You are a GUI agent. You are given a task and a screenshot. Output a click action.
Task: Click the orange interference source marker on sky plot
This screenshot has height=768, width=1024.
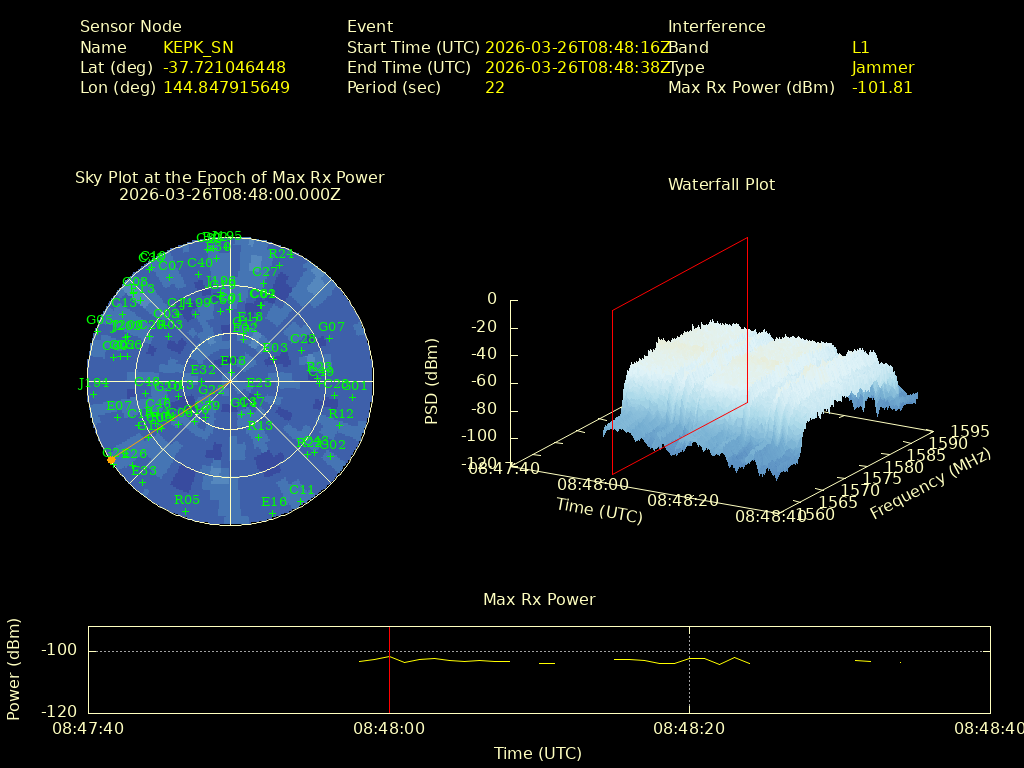tap(111, 459)
